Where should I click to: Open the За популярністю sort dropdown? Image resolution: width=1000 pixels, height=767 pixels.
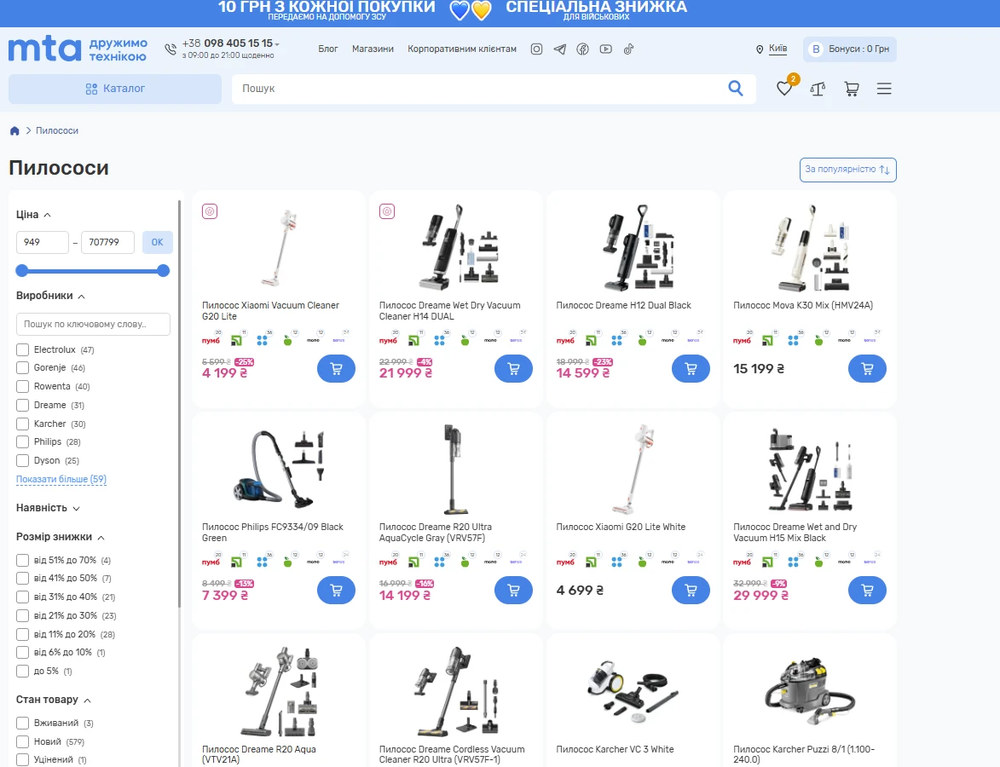[x=848, y=170]
